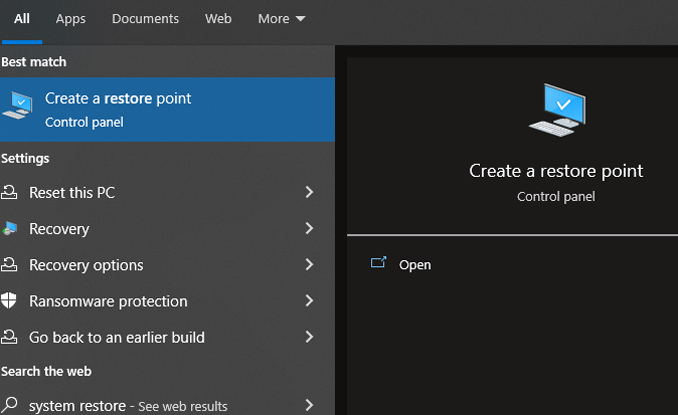678x415 pixels.
Task: Click the large restore point preview icon
Action: pos(558,110)
